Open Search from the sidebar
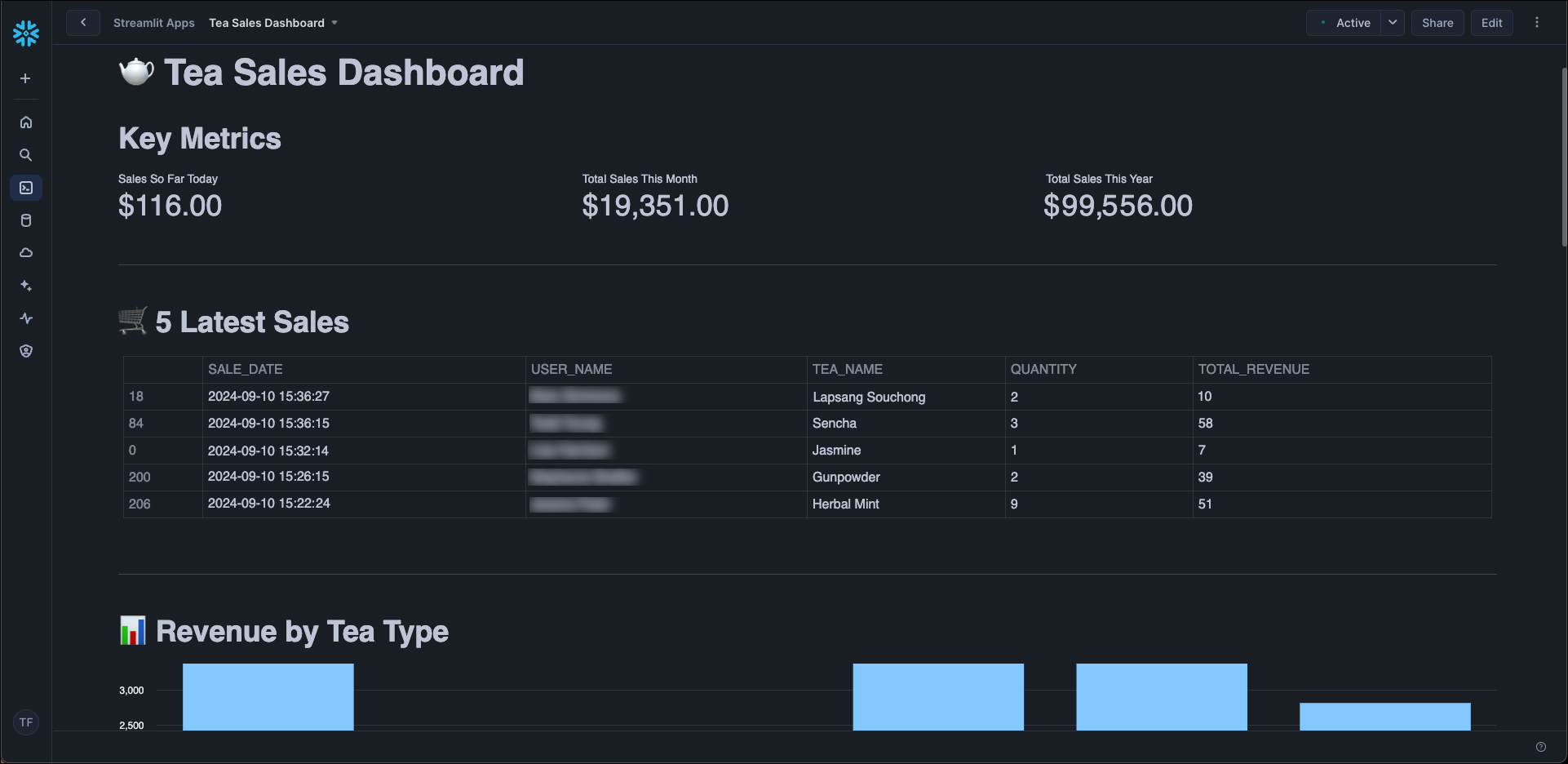 (x=25, y=154)
